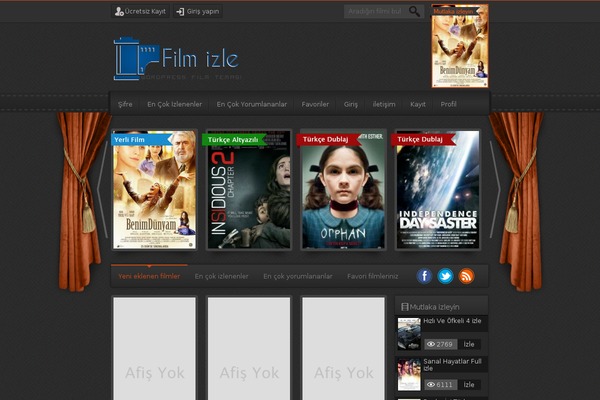The width and height of the screenshot is (600, 400).
Task: Open İletişim menu item
Action: pyautogui.click(x=384, y=104)
